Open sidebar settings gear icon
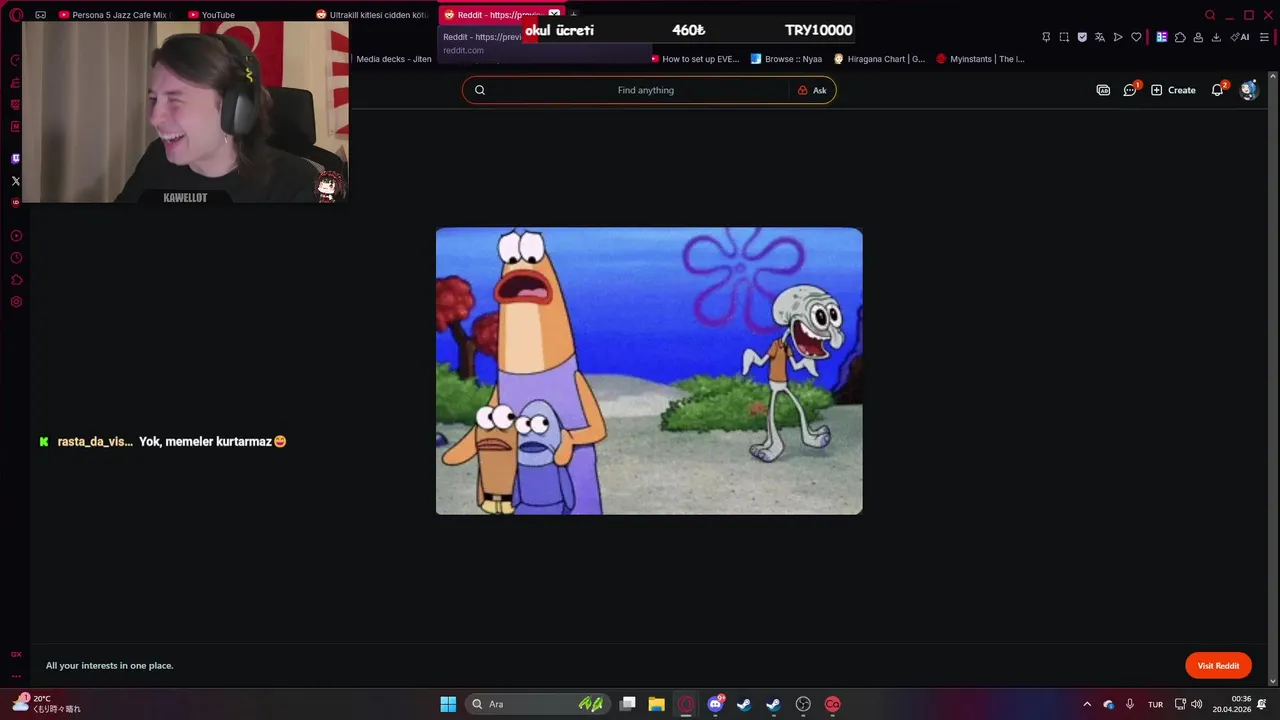The image size is (1280, 720). click(16, 302)
